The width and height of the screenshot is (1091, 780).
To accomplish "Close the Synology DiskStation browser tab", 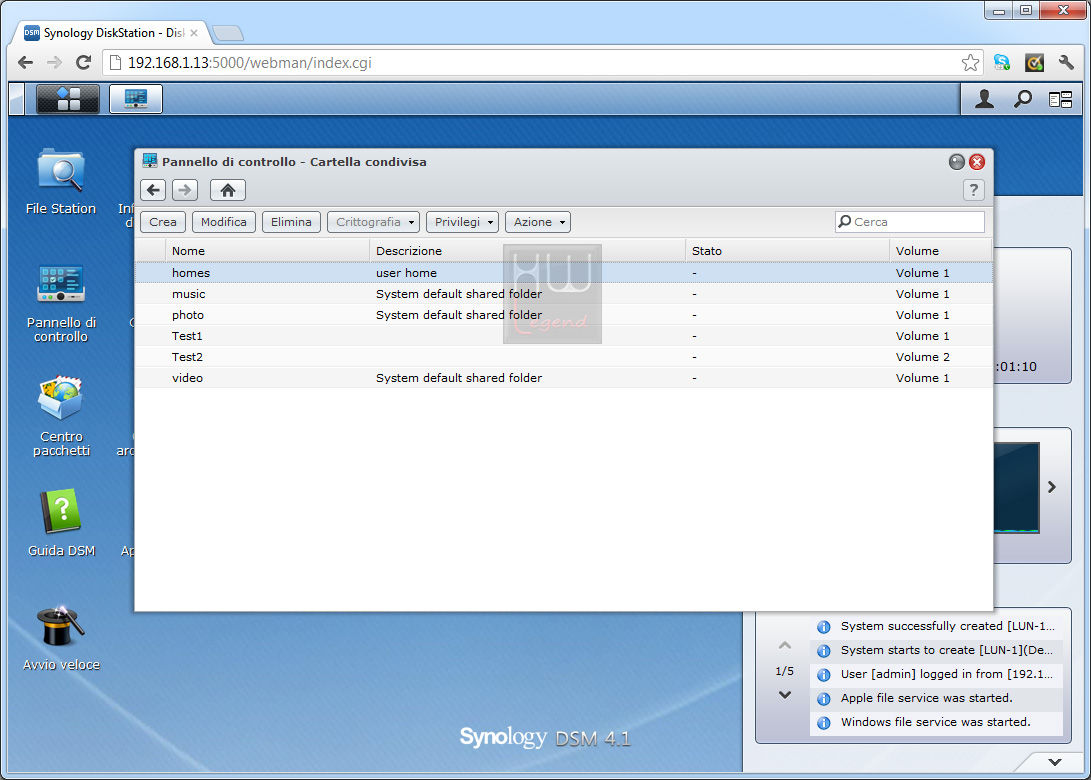I will 194,33.
